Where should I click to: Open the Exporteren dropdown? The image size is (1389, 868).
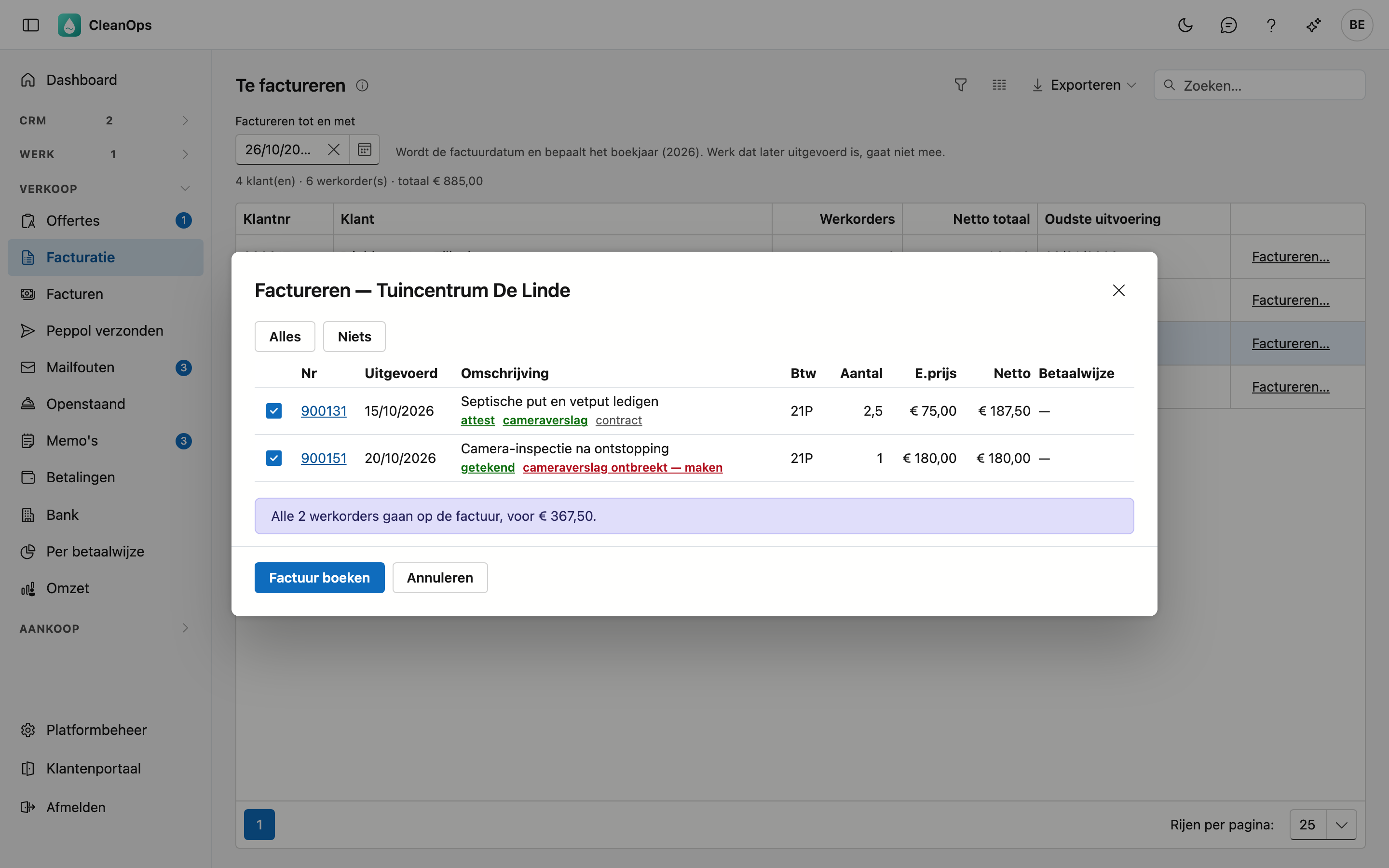(x=1084, y=85)
